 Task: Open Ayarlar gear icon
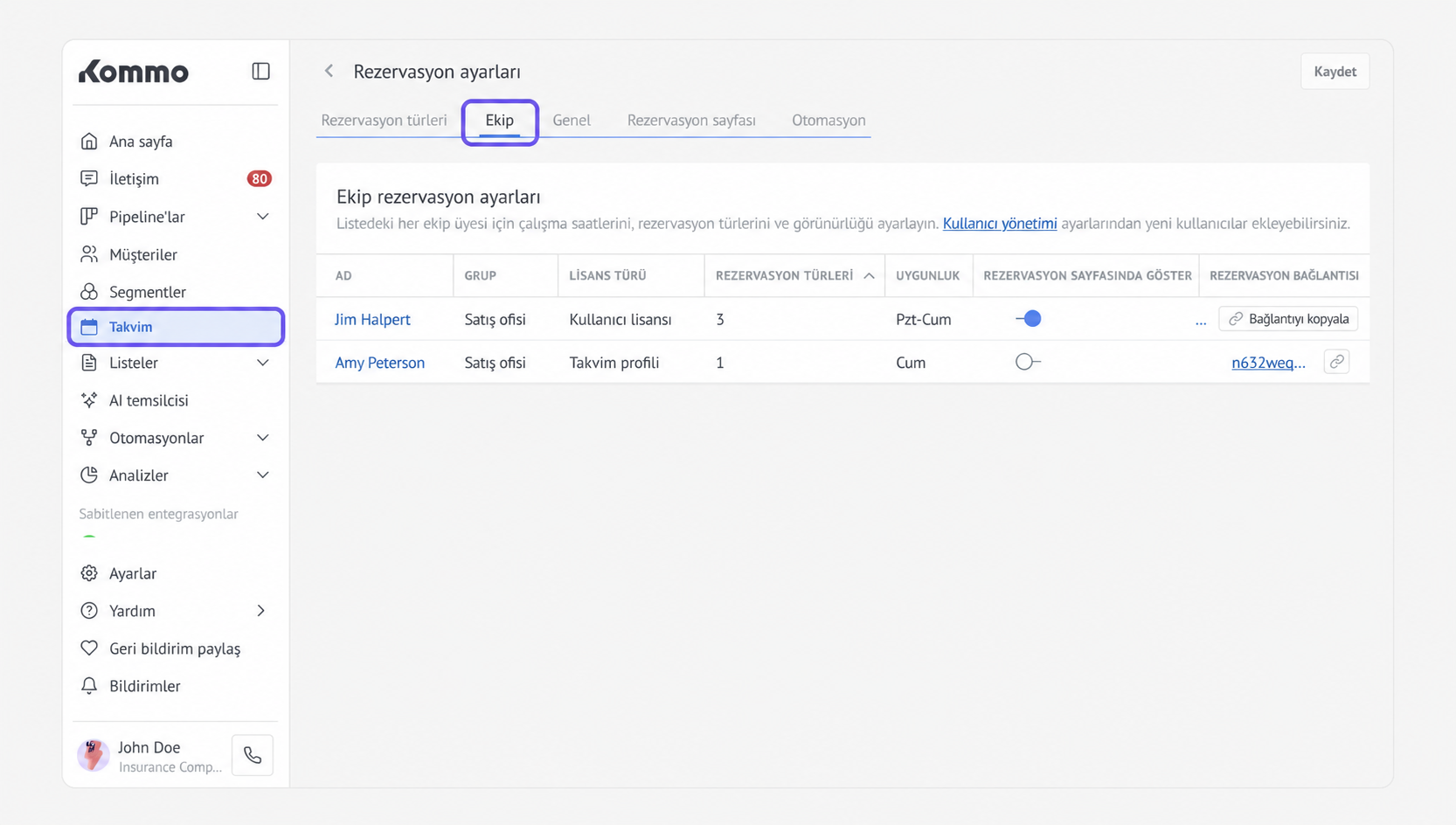89,573
